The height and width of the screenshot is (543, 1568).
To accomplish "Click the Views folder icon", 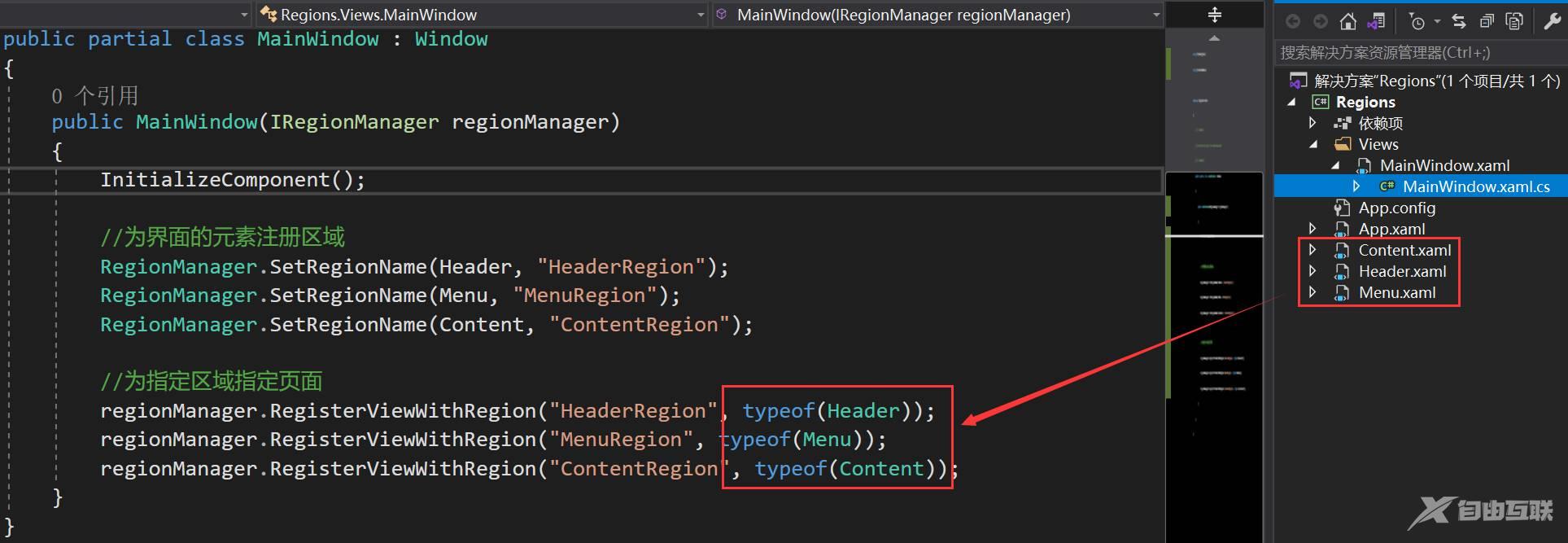I will (x=1343, y=144).
